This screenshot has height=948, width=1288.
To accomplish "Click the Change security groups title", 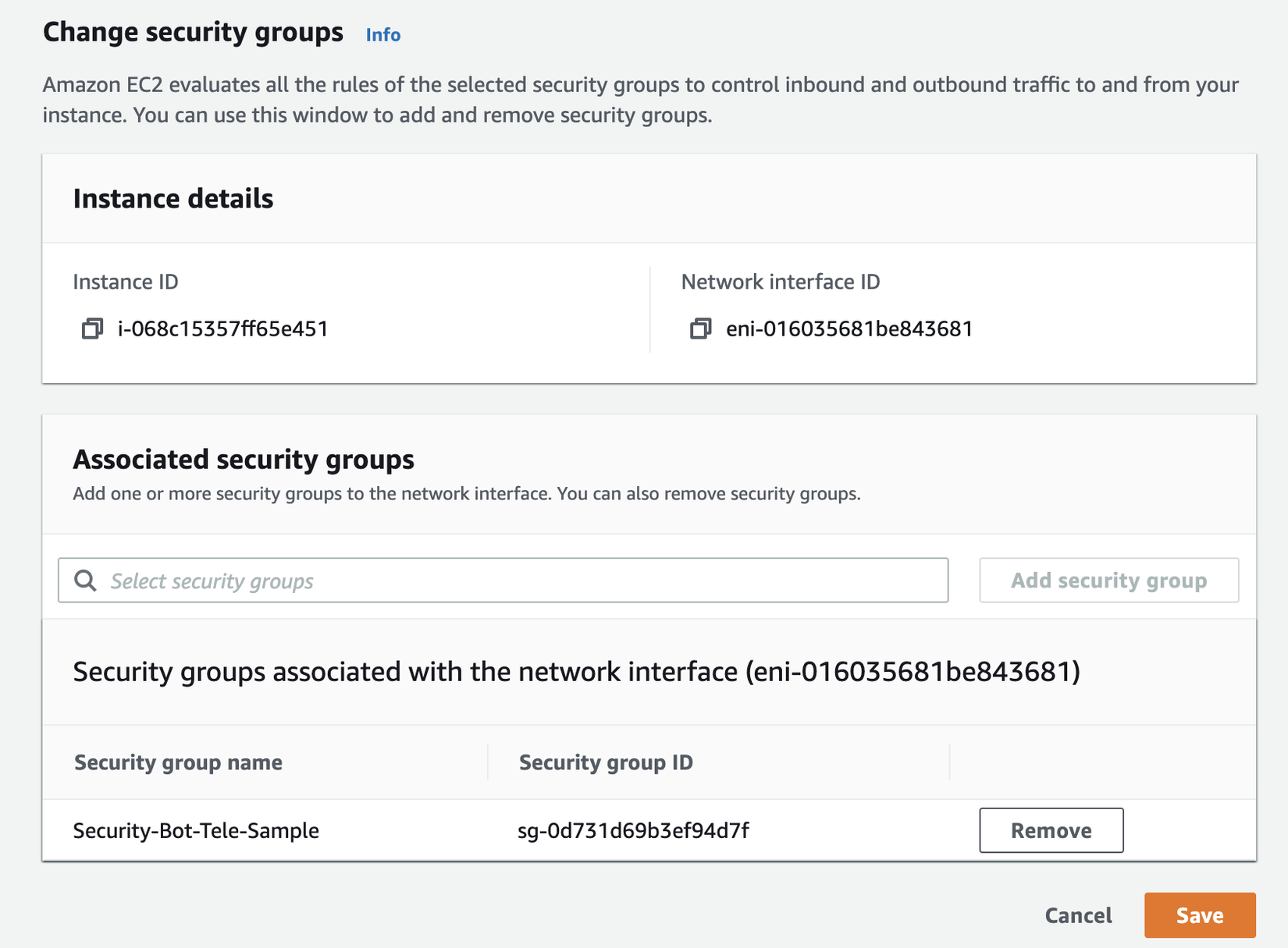I will pos(193,33).
